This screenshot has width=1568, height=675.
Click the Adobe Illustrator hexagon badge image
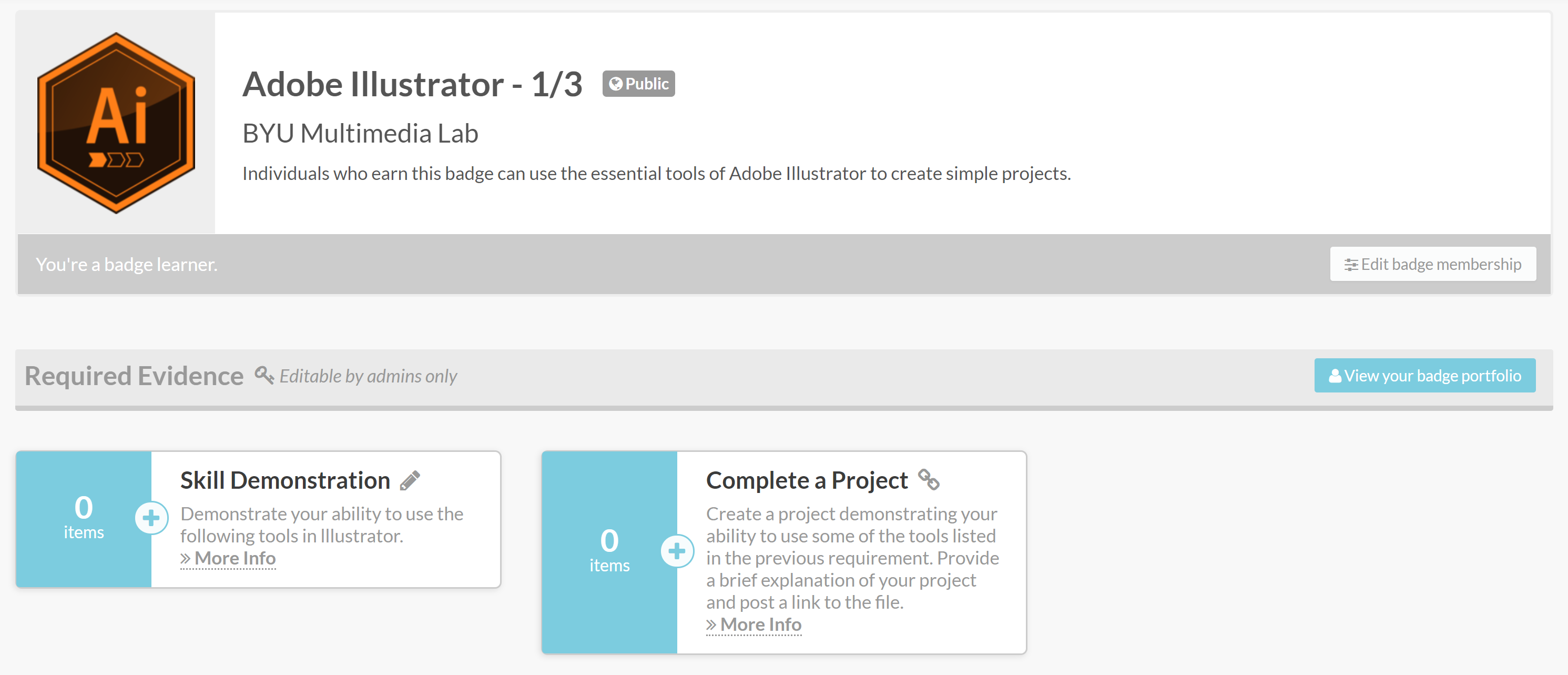(x=116, y=123)
